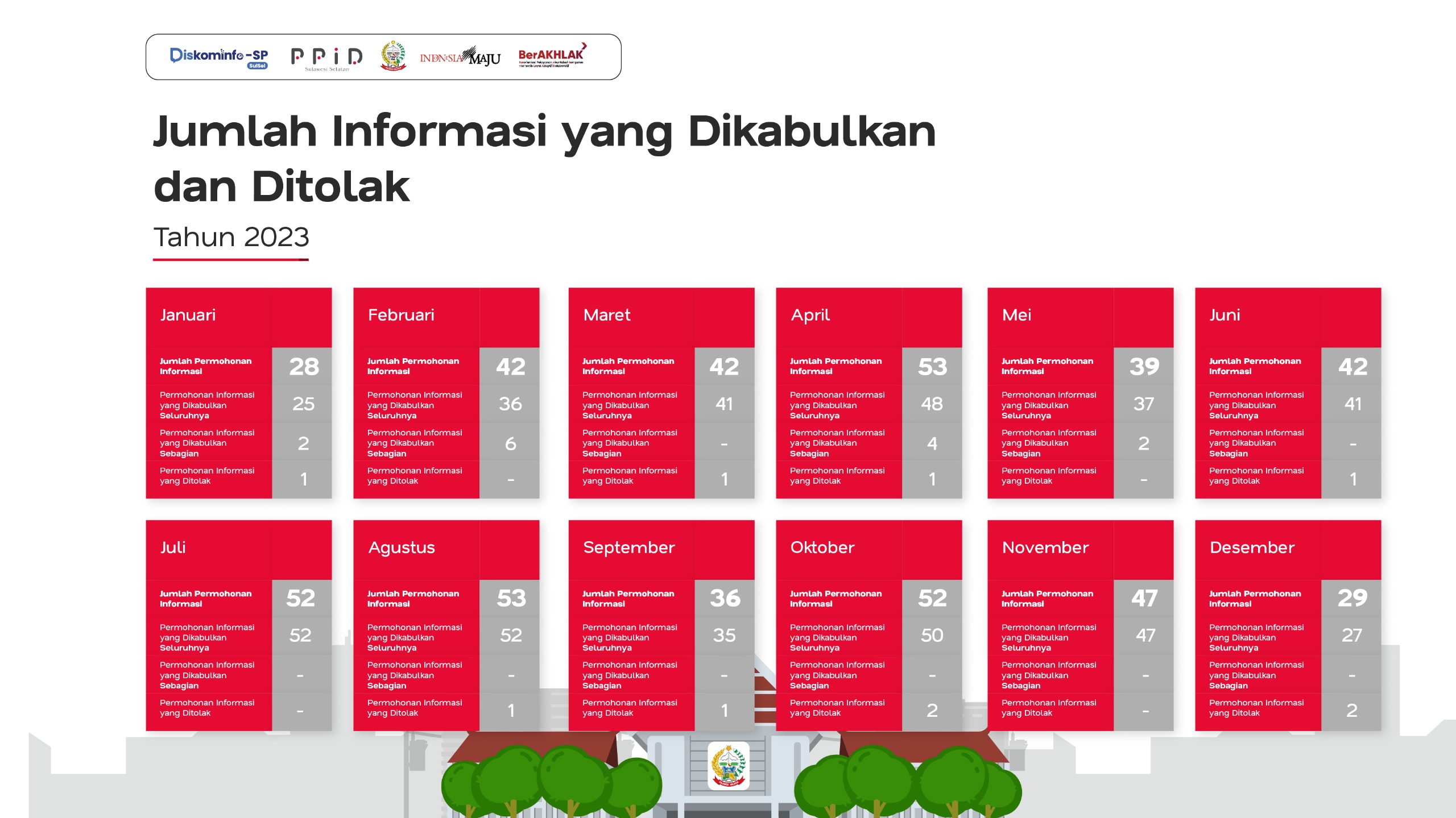Screen dimensions: 1456x818
Task: Click Oktober's rejected requests value 2
Action: point(932,711)
